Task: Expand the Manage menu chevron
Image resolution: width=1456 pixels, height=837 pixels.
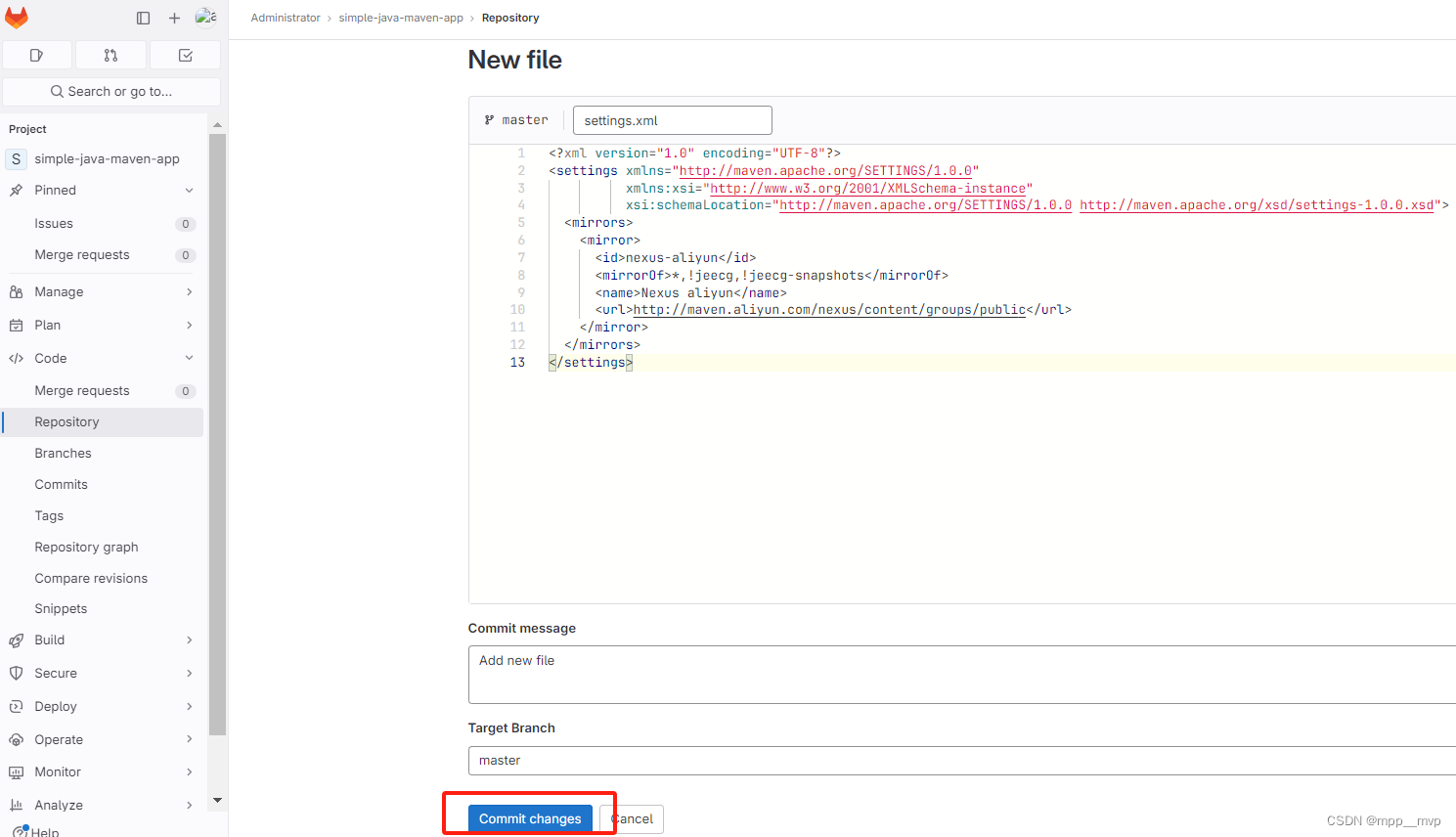Action: (189, 292)
